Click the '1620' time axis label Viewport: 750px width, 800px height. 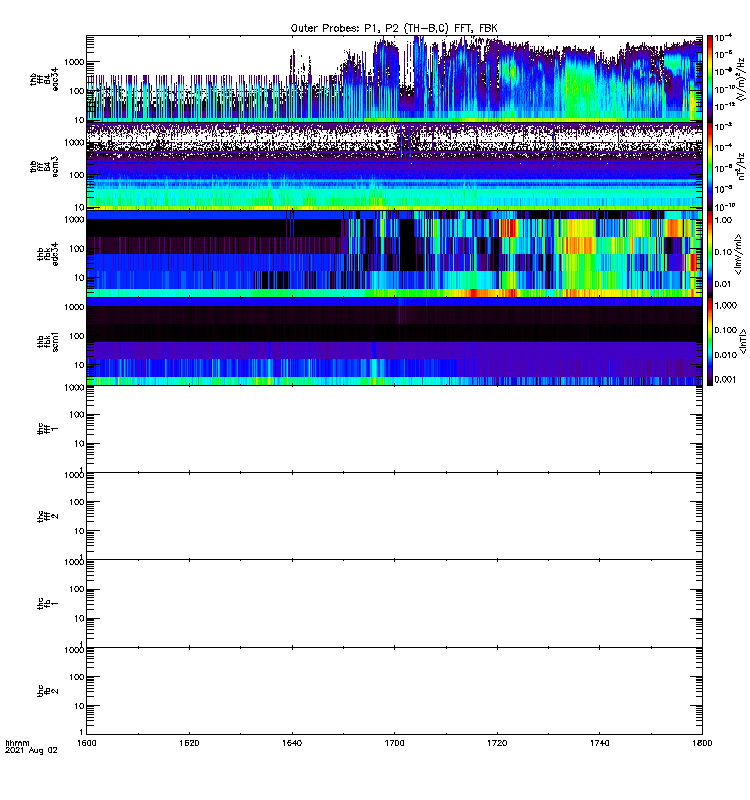tap(189, 743)
